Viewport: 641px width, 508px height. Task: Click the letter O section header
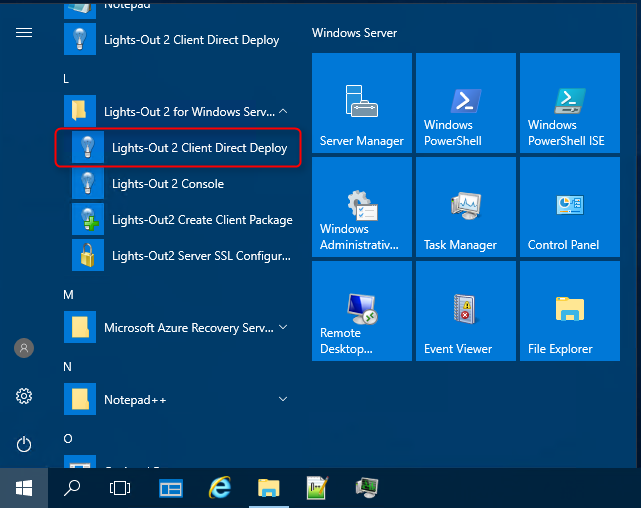[68, 439]
